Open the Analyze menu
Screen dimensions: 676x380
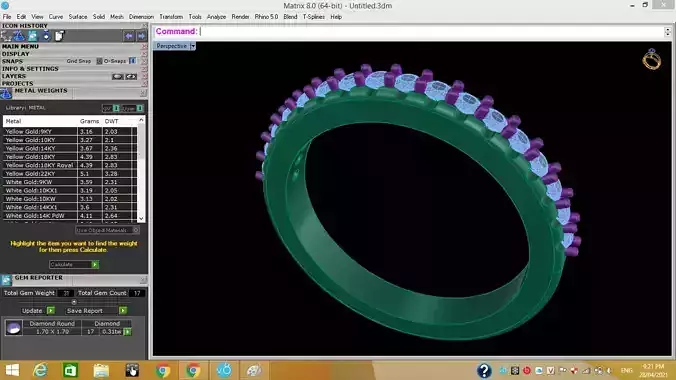216,17
